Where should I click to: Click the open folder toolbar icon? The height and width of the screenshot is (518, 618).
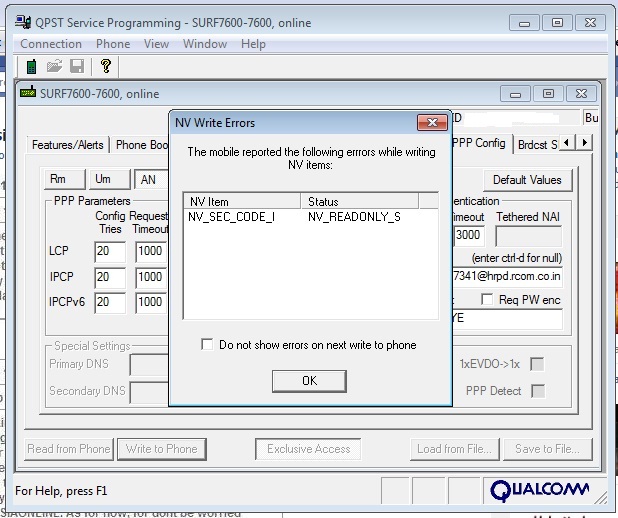pyautogui.click(x=54, y=66)
